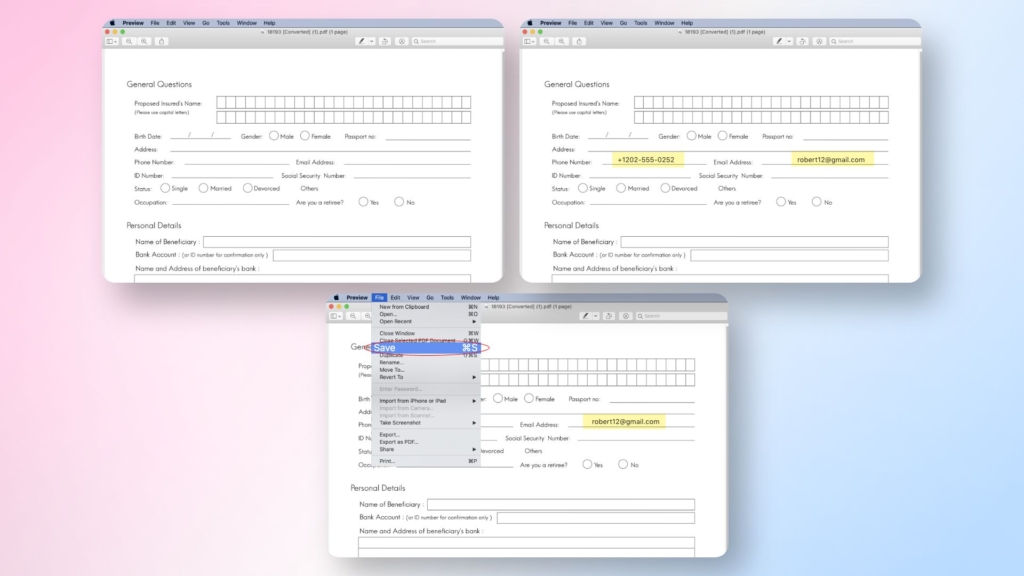Zoom out in the top-left Preview window
Screen dimensions: 1024x576
click(x=129, y=41)
